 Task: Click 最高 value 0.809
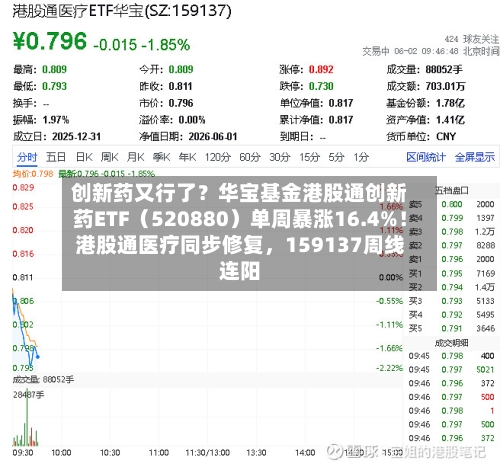[54, 69]
